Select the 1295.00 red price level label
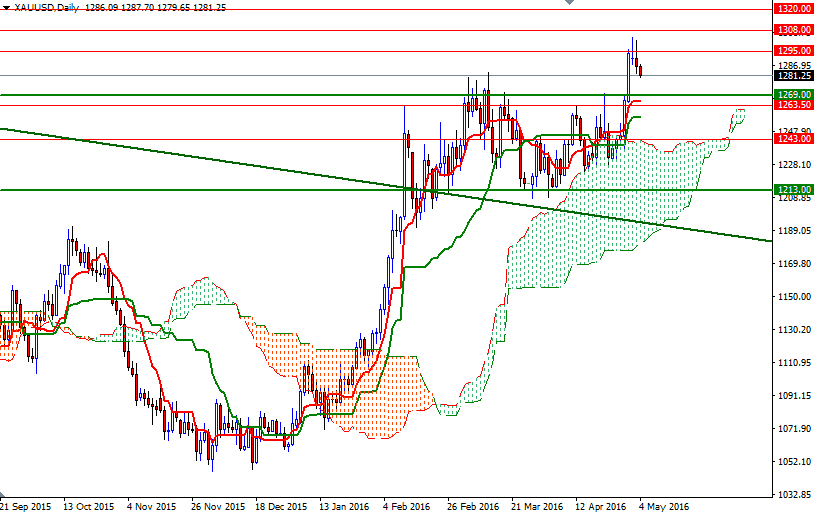 click(793, 51)
